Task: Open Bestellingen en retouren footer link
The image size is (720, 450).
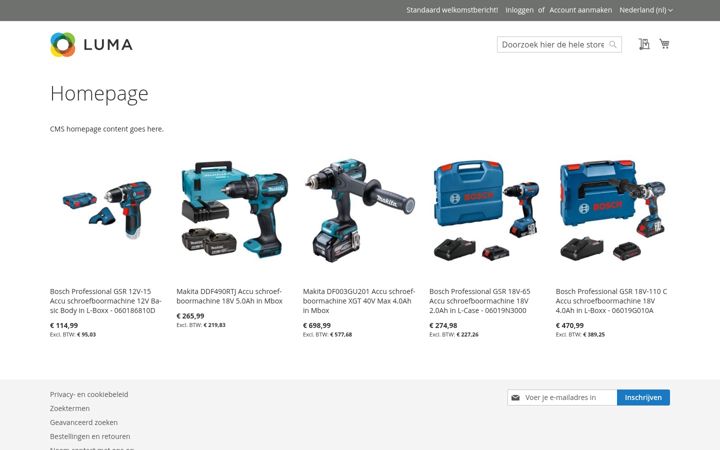Action: pyautogui.click(x=90, y=436)
